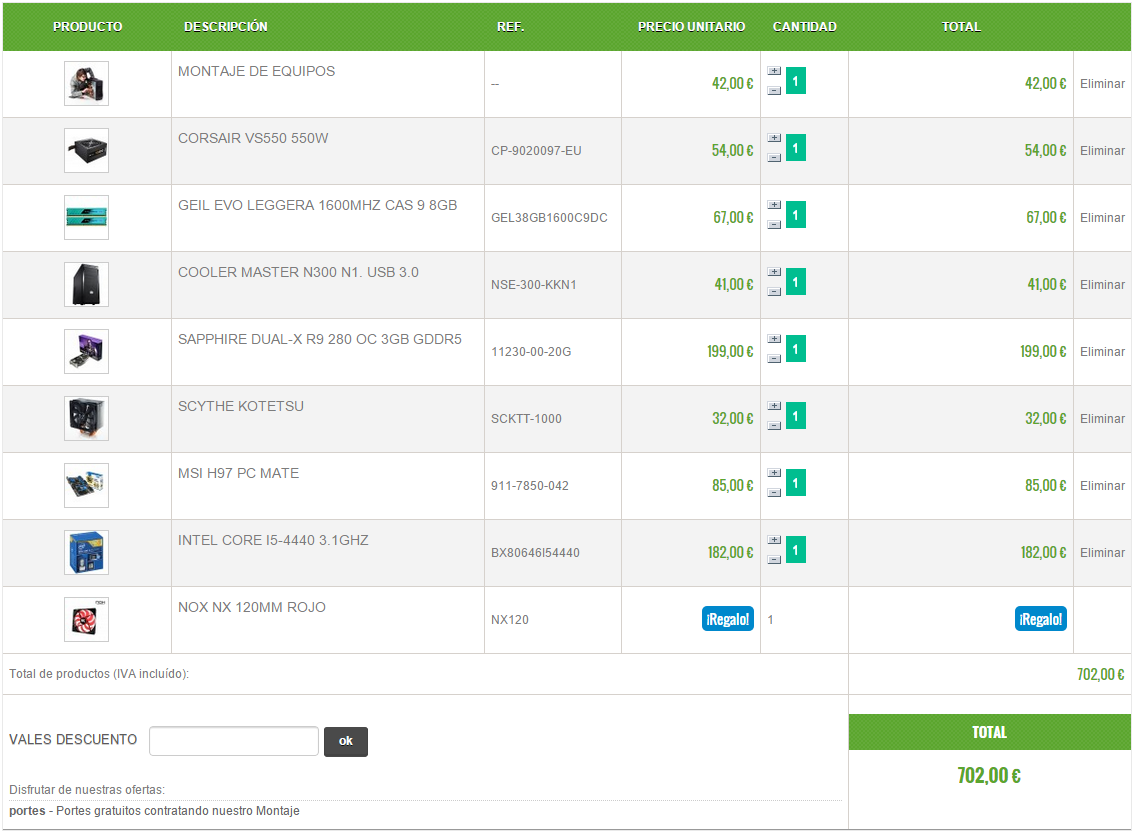
Task: Decrease quantity for INTEL CORE I5-4440
Action: pos(774,560)
